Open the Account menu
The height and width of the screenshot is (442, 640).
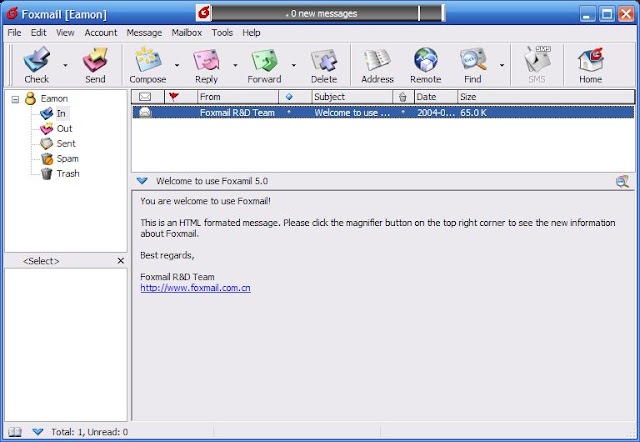pos(101,33)
